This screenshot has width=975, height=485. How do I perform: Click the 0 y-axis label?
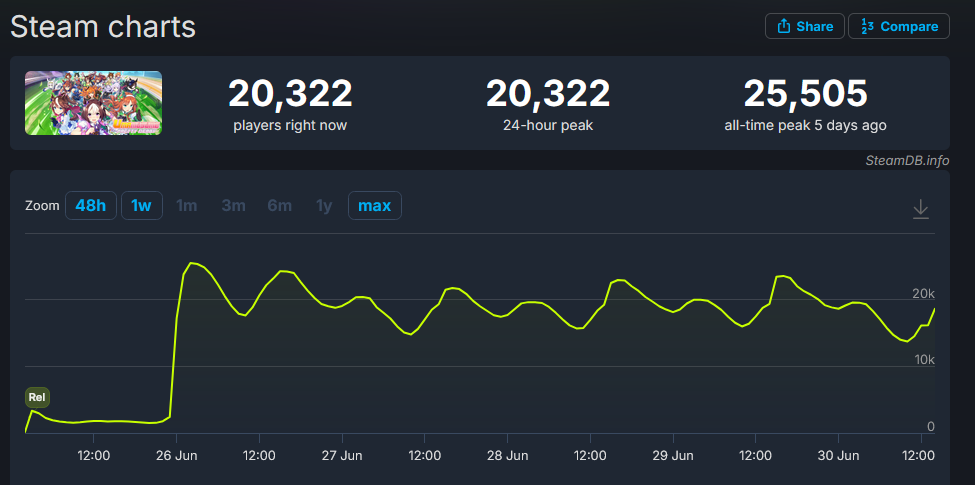click(931, 427)
